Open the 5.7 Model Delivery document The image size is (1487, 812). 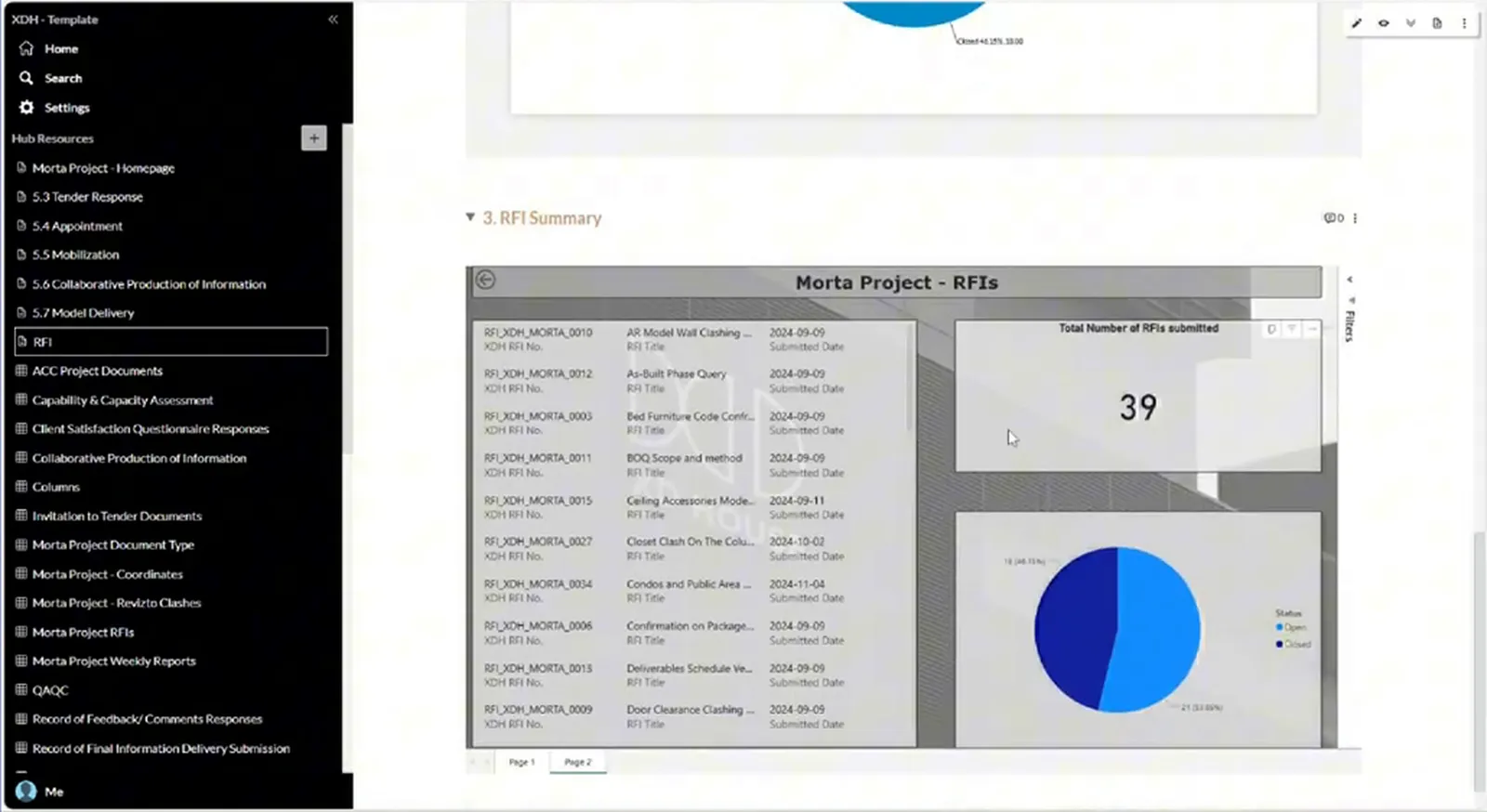83,313
